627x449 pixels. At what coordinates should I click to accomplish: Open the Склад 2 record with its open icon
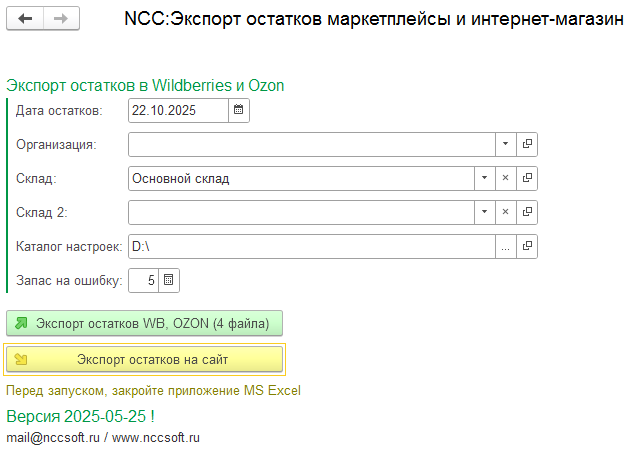point(528,212)
